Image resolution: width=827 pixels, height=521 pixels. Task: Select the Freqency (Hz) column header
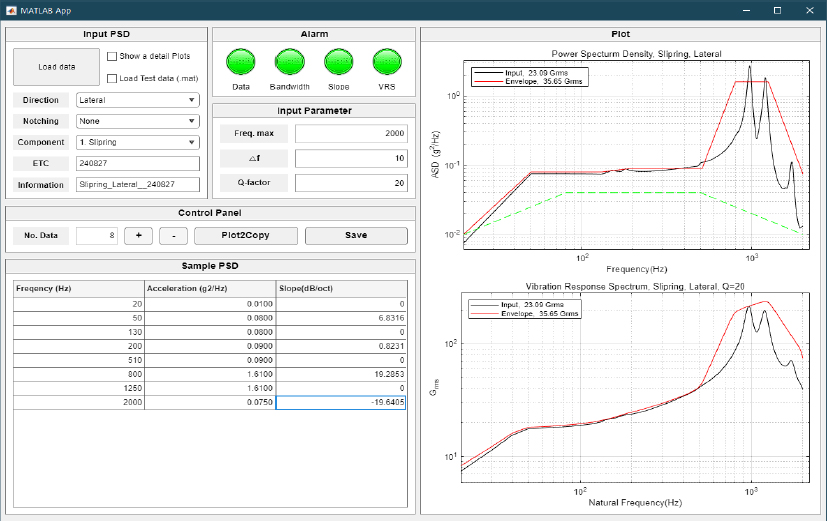click(x=79, y=288)
